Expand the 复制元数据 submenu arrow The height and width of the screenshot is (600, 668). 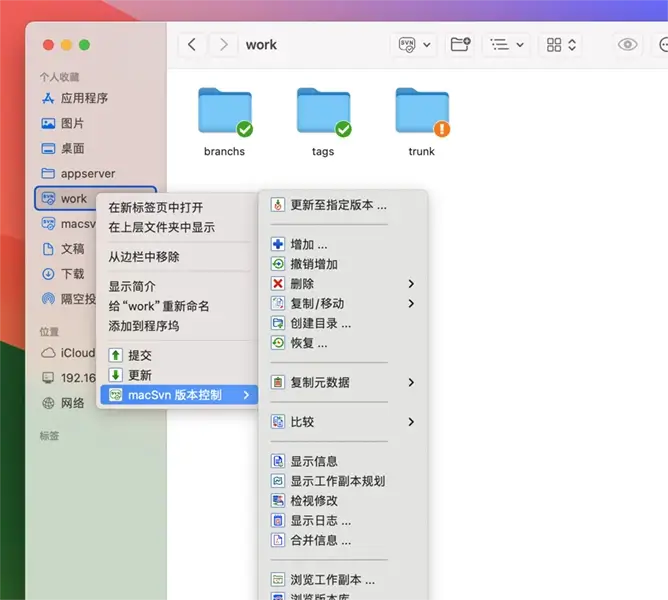point(411,382)
